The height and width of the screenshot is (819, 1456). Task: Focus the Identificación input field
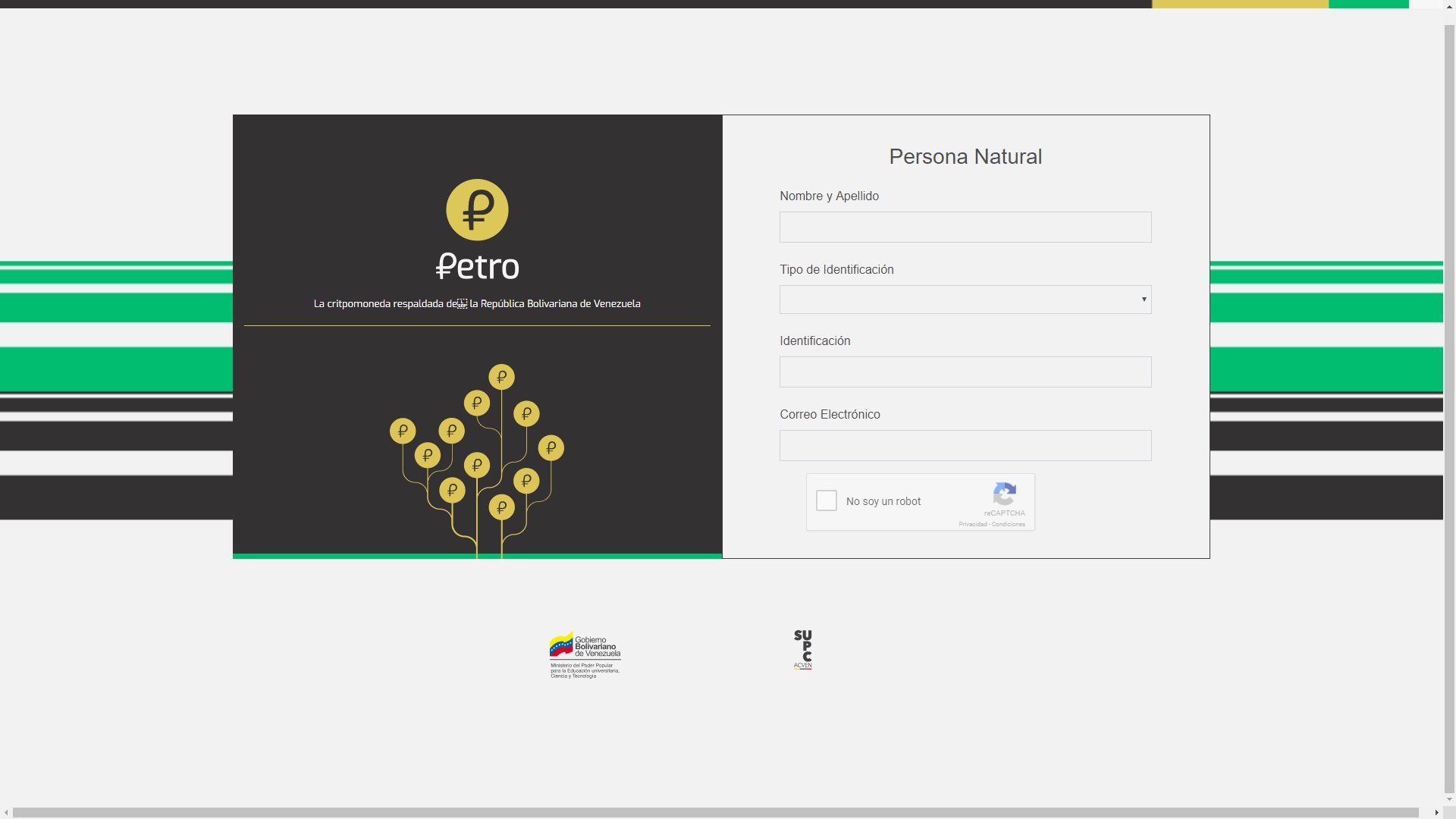click(x=965, y=372)
